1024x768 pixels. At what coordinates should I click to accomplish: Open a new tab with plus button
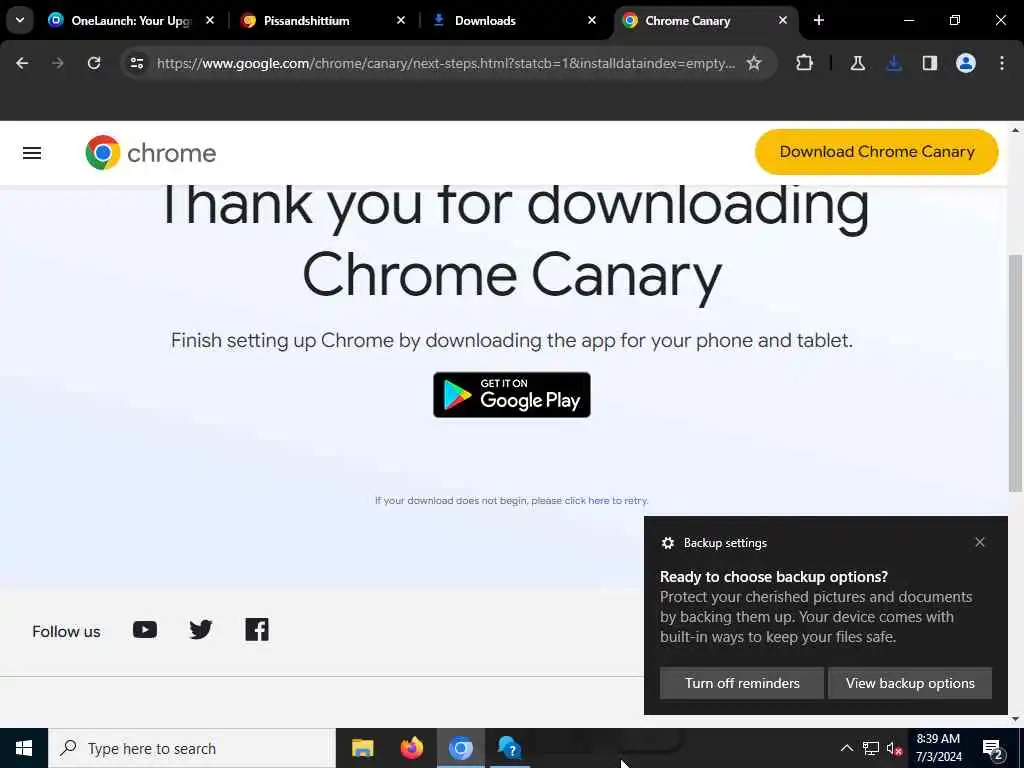[819, 20]
